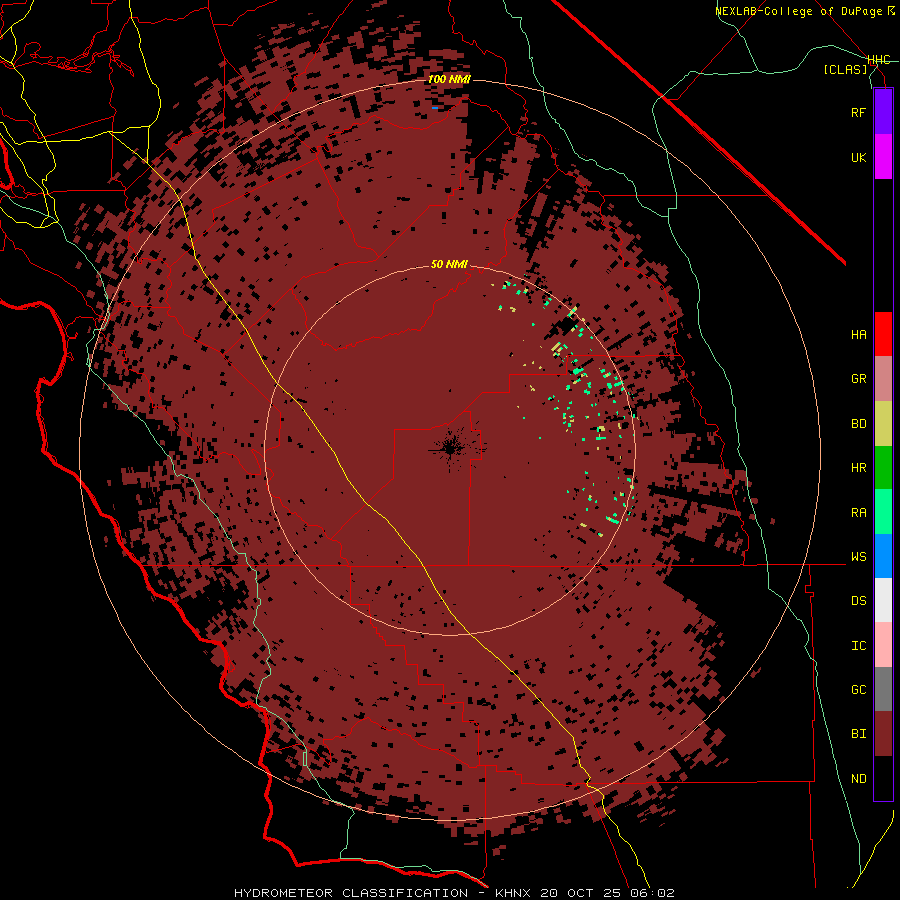Click the RF legend label
The height and width of the screenshot is (900, 900).
[x=858, y=112]
